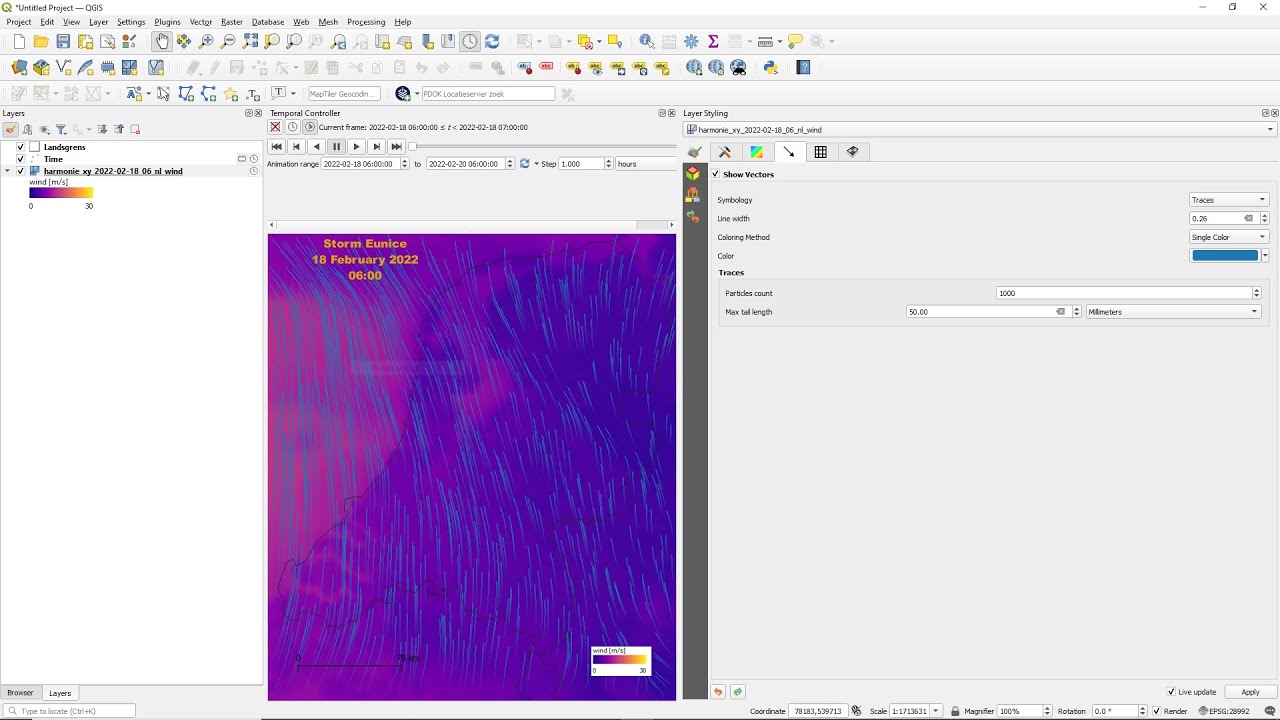
Task: Click the Apply button
Action: tap(1251, 692)
